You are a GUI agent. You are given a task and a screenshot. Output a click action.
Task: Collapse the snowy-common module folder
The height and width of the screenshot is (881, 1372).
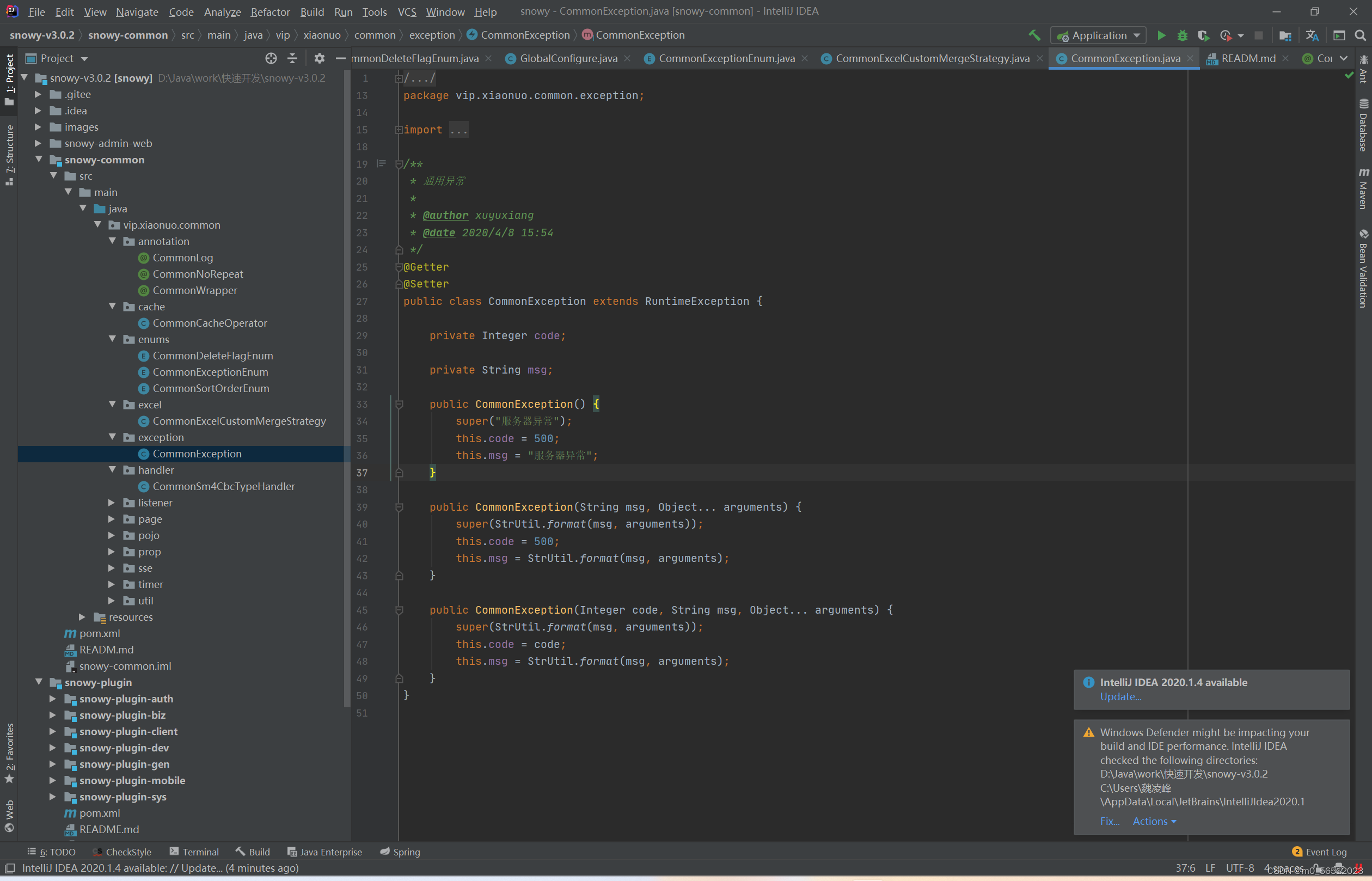[x=39, y=160]
